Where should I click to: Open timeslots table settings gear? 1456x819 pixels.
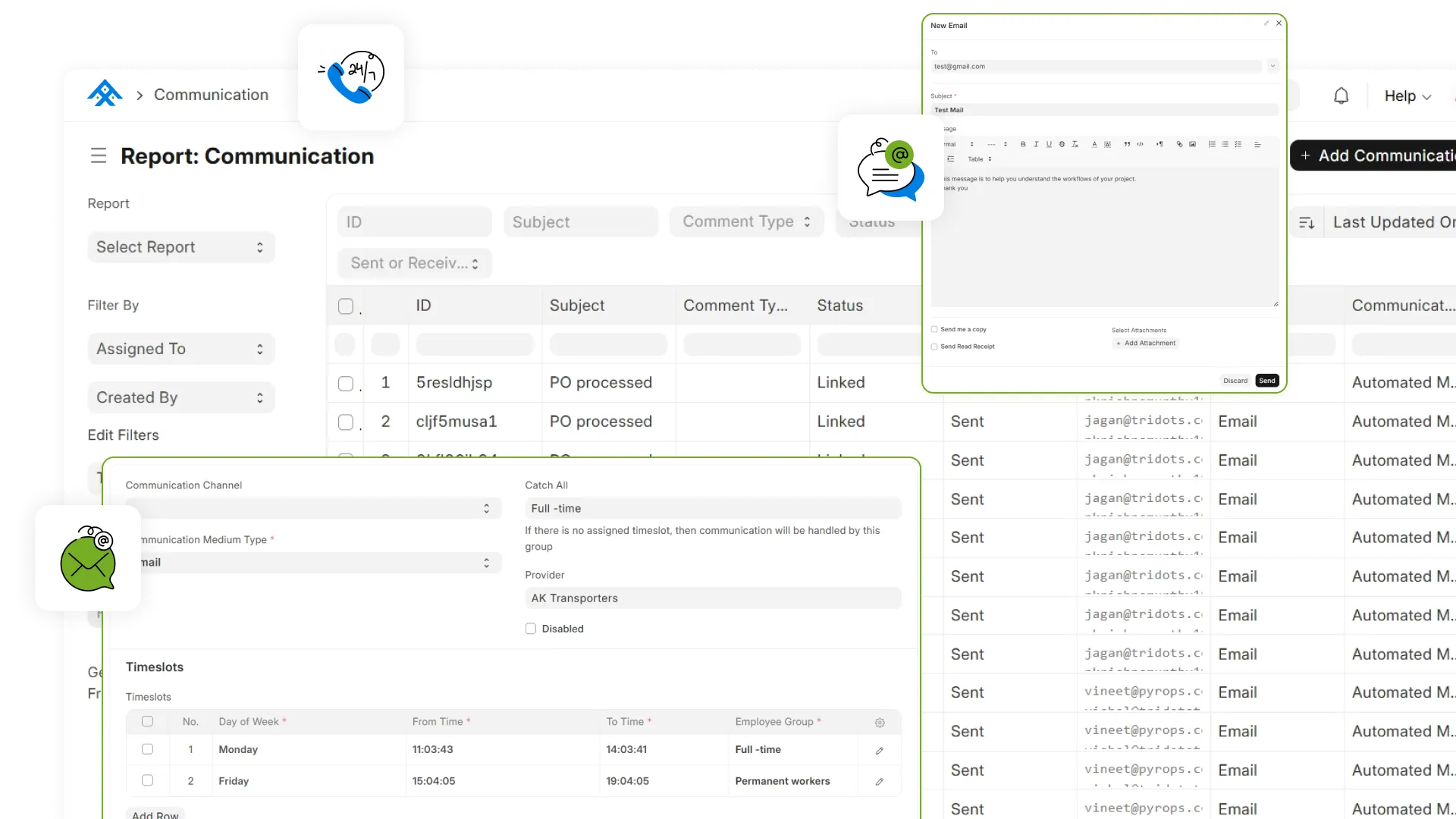pyautogui.click(x=879, y=723)
